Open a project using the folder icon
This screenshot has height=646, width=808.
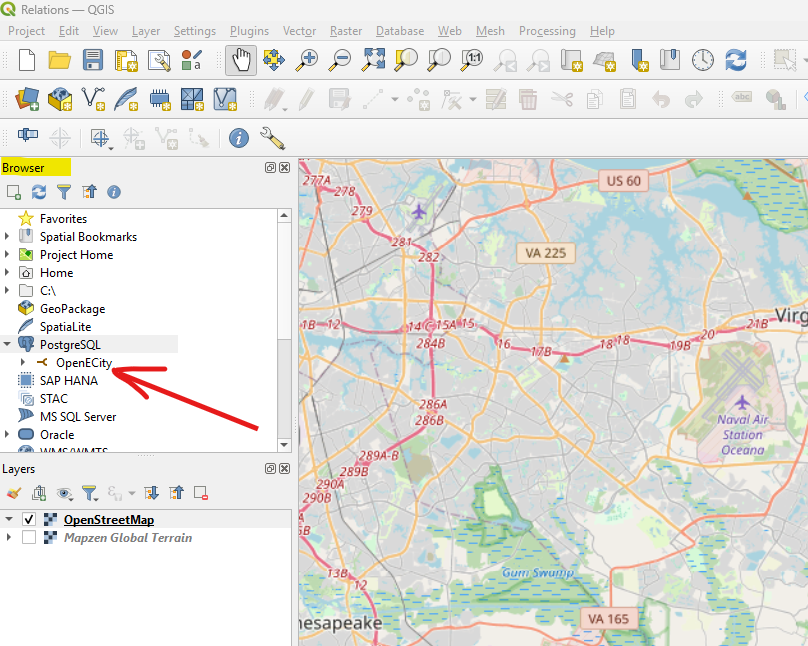(59, 60)
